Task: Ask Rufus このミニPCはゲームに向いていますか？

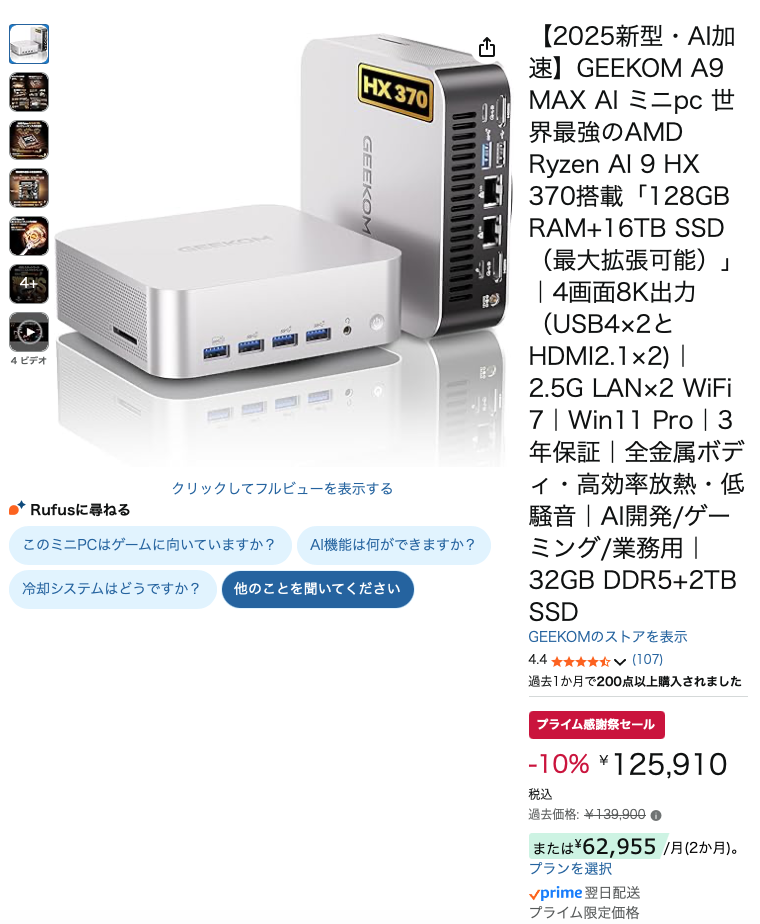Action: [150, 545]
